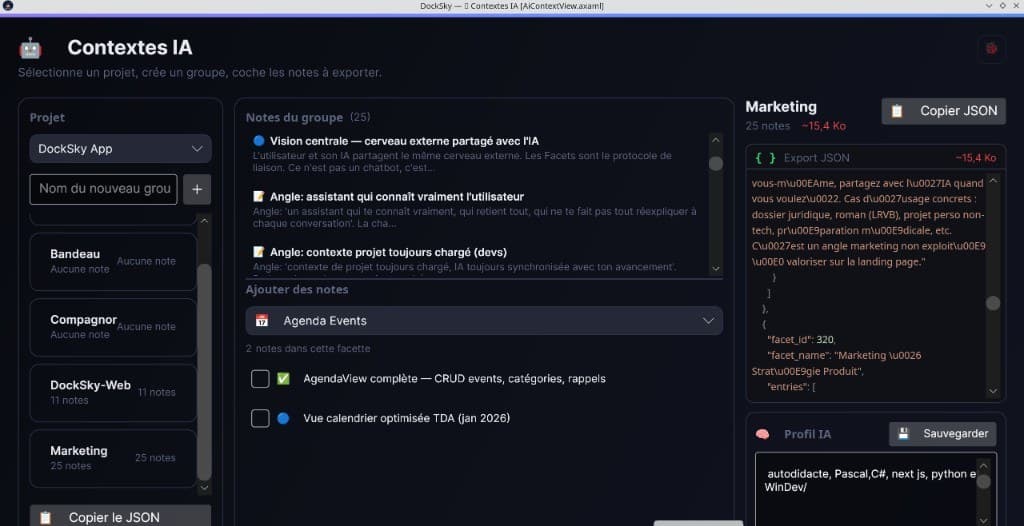1024x526 pixels.
Task: Click the 'Ajouter des notes' heading
Action: click(x=297, y=289)
